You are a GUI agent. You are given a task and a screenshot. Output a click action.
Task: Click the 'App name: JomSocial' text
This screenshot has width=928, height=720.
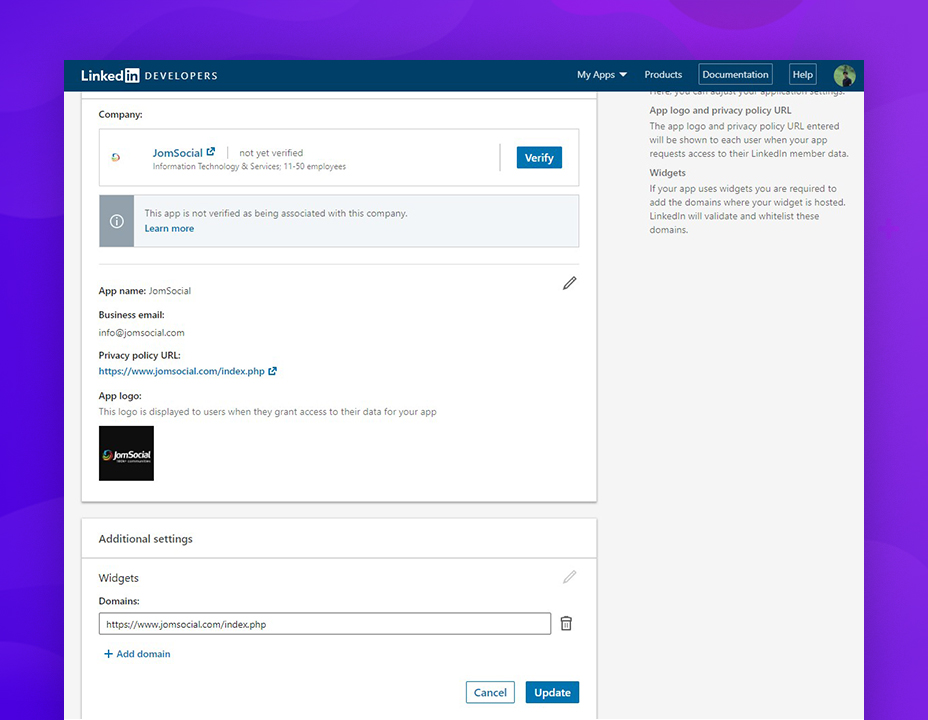pos(144,290)
